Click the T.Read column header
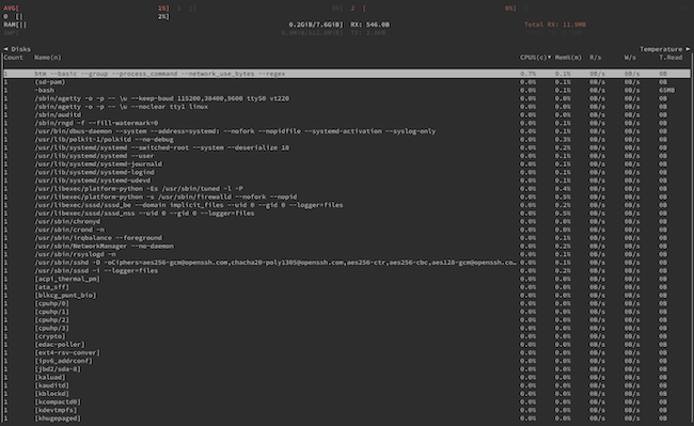The width and height of the screenshot is (694, 426). click(x=671, y=57)
